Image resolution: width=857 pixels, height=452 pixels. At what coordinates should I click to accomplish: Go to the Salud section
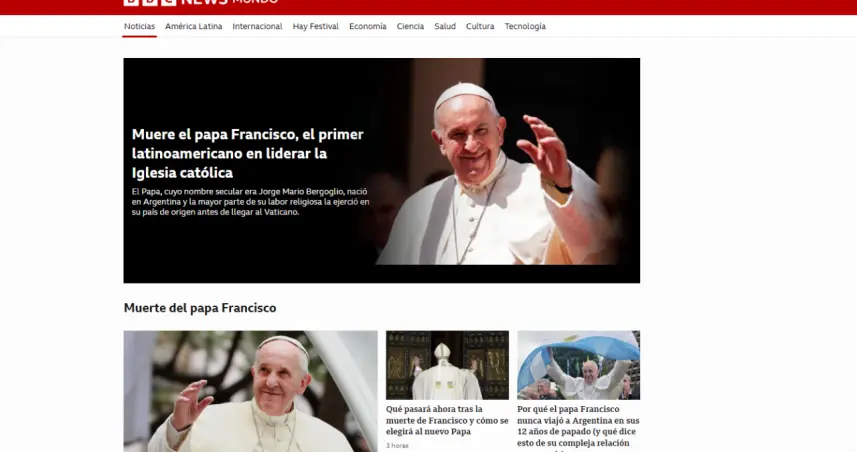445,27
